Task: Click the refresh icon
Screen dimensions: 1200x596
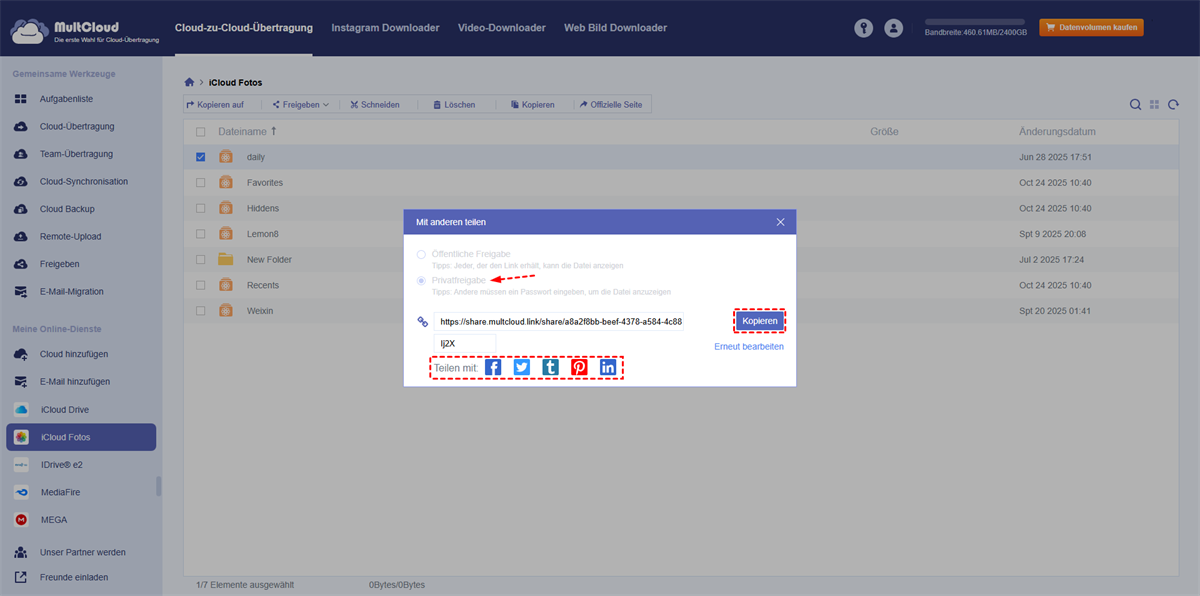Action: (x=1173, y=104)
